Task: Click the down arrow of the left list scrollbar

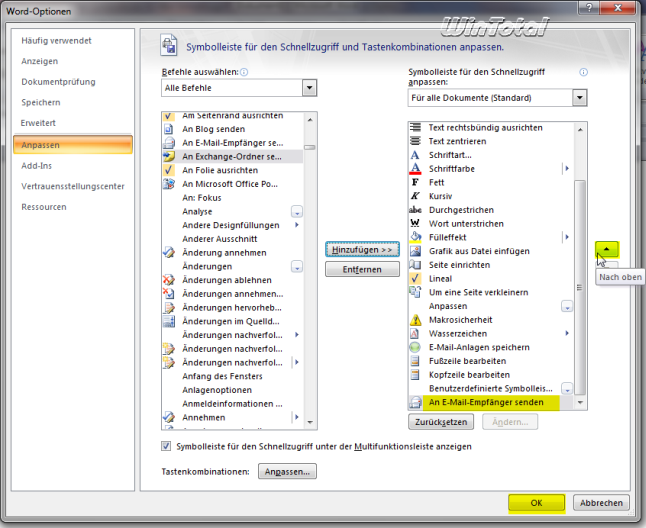Action: click(310, 423)
